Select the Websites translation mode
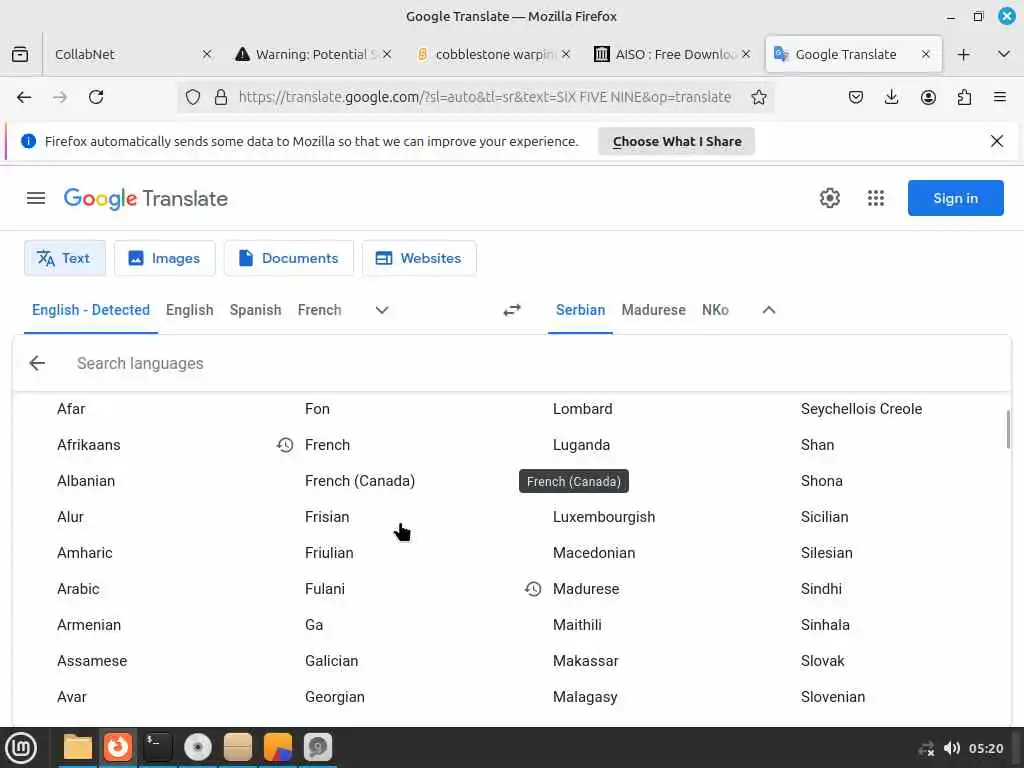This screenshot has width=1024, height=768. click(419, 259)
